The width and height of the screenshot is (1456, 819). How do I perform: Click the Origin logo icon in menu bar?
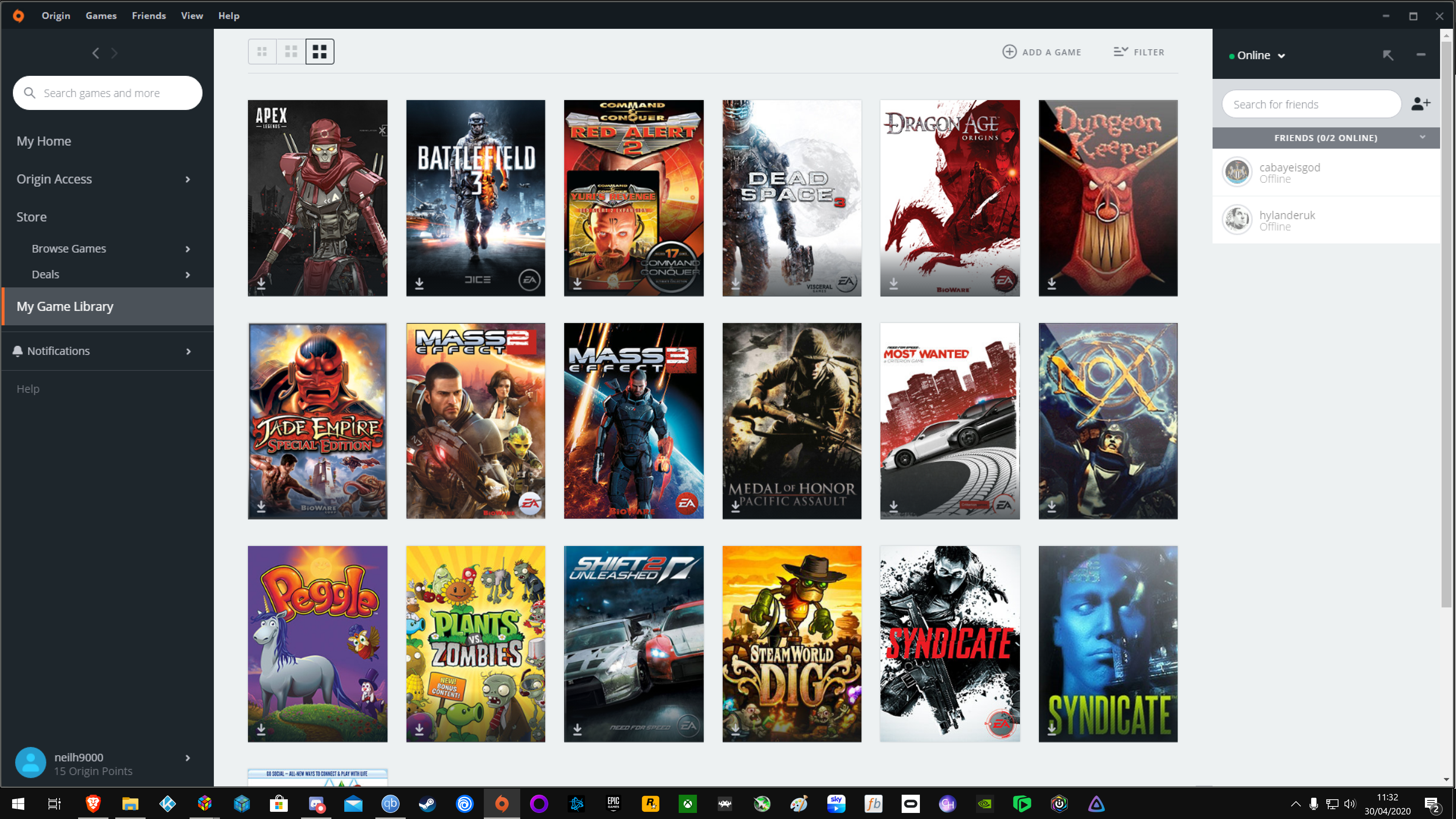coord(18,15)
